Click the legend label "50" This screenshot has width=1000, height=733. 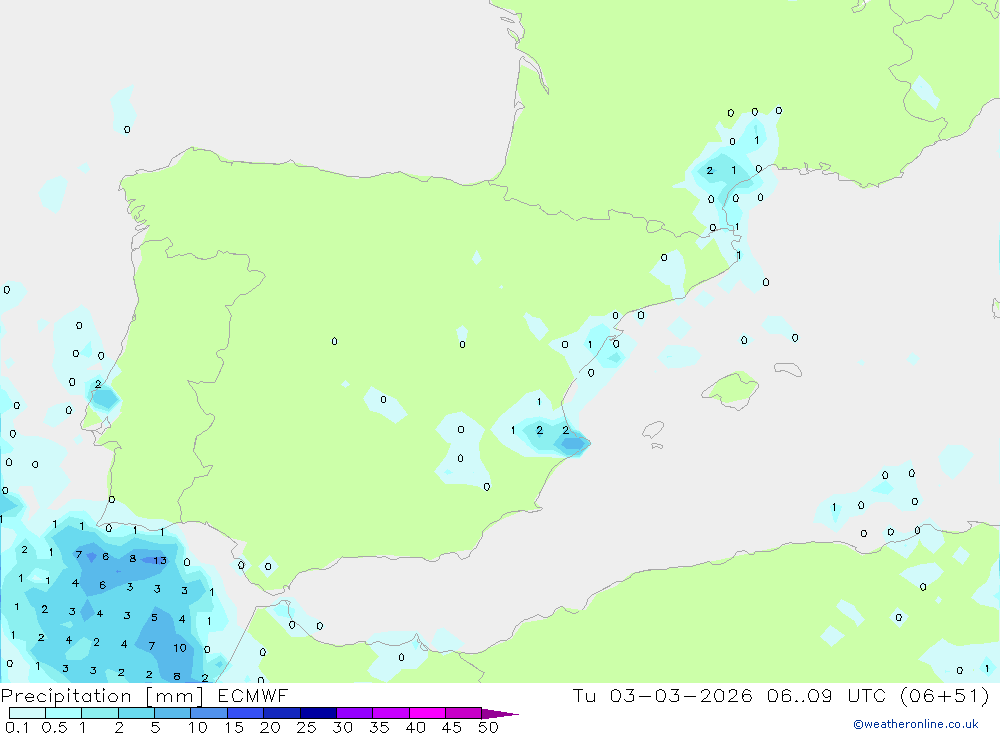tap(488, 727)
